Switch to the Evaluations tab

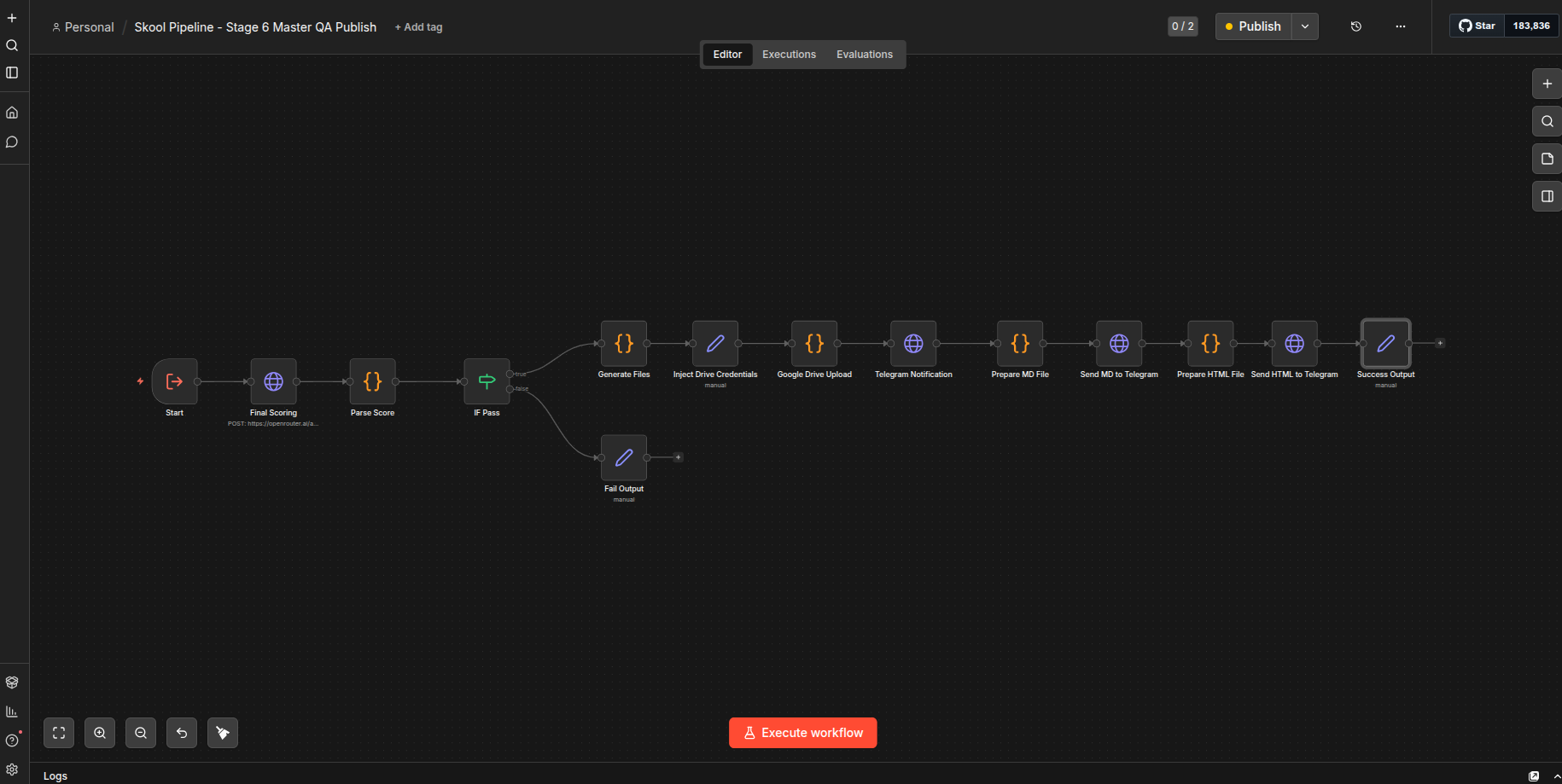coord(864,54)
